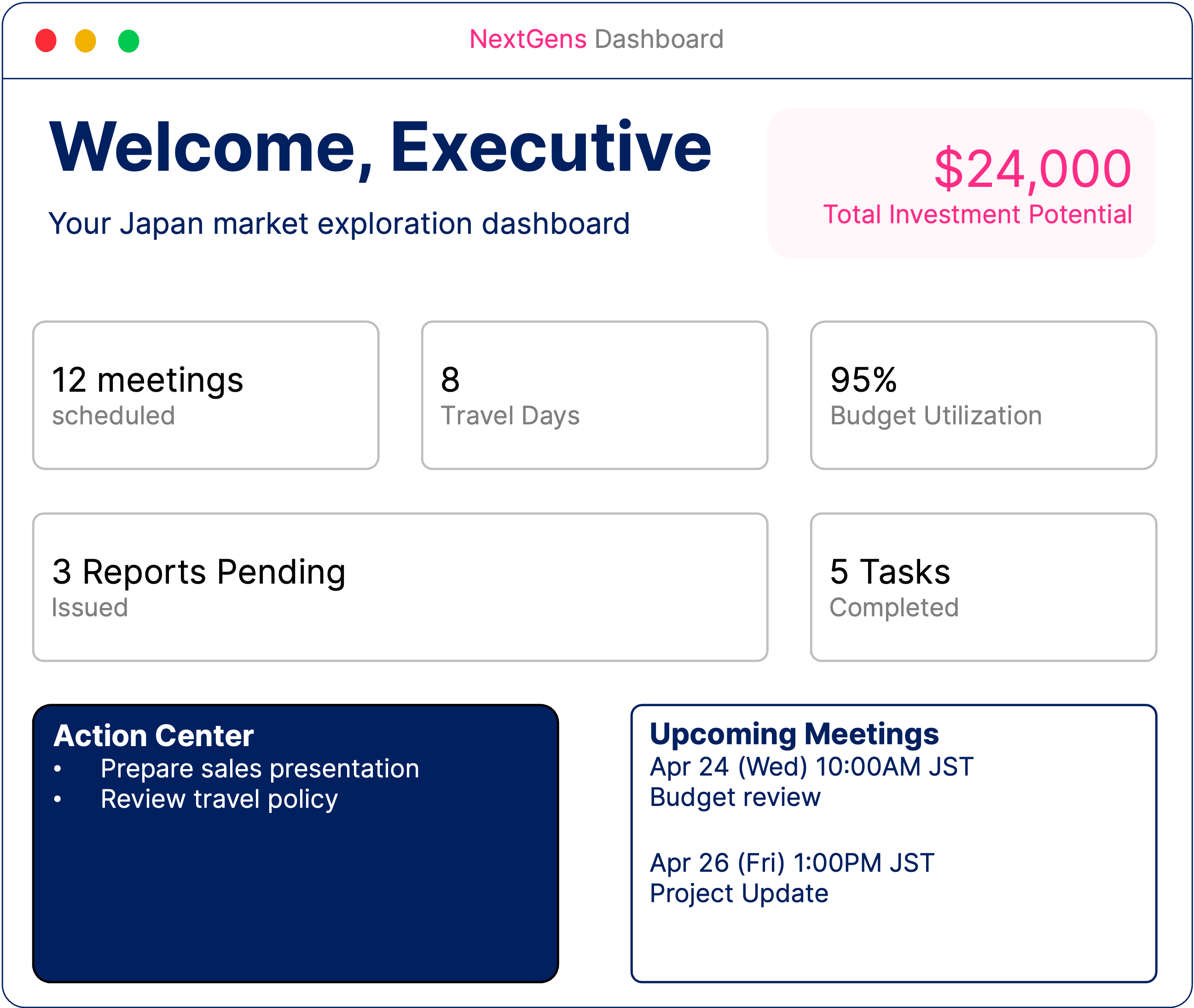Viewport: 1194px width, 1008px height.
Task: View the 3 Reports Pending card
Action: click(400, 587)
